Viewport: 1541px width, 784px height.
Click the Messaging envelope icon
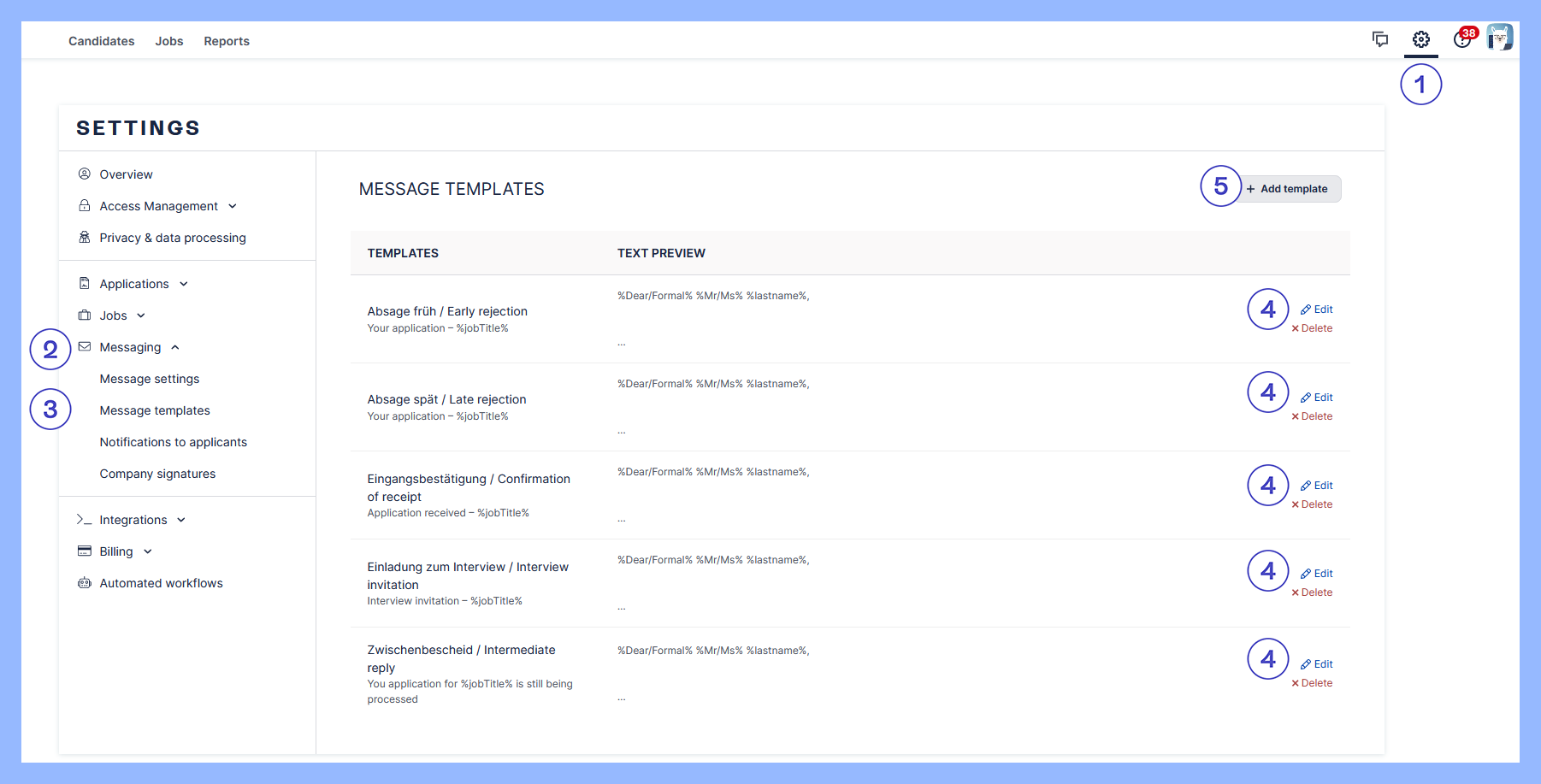(85, 347)
